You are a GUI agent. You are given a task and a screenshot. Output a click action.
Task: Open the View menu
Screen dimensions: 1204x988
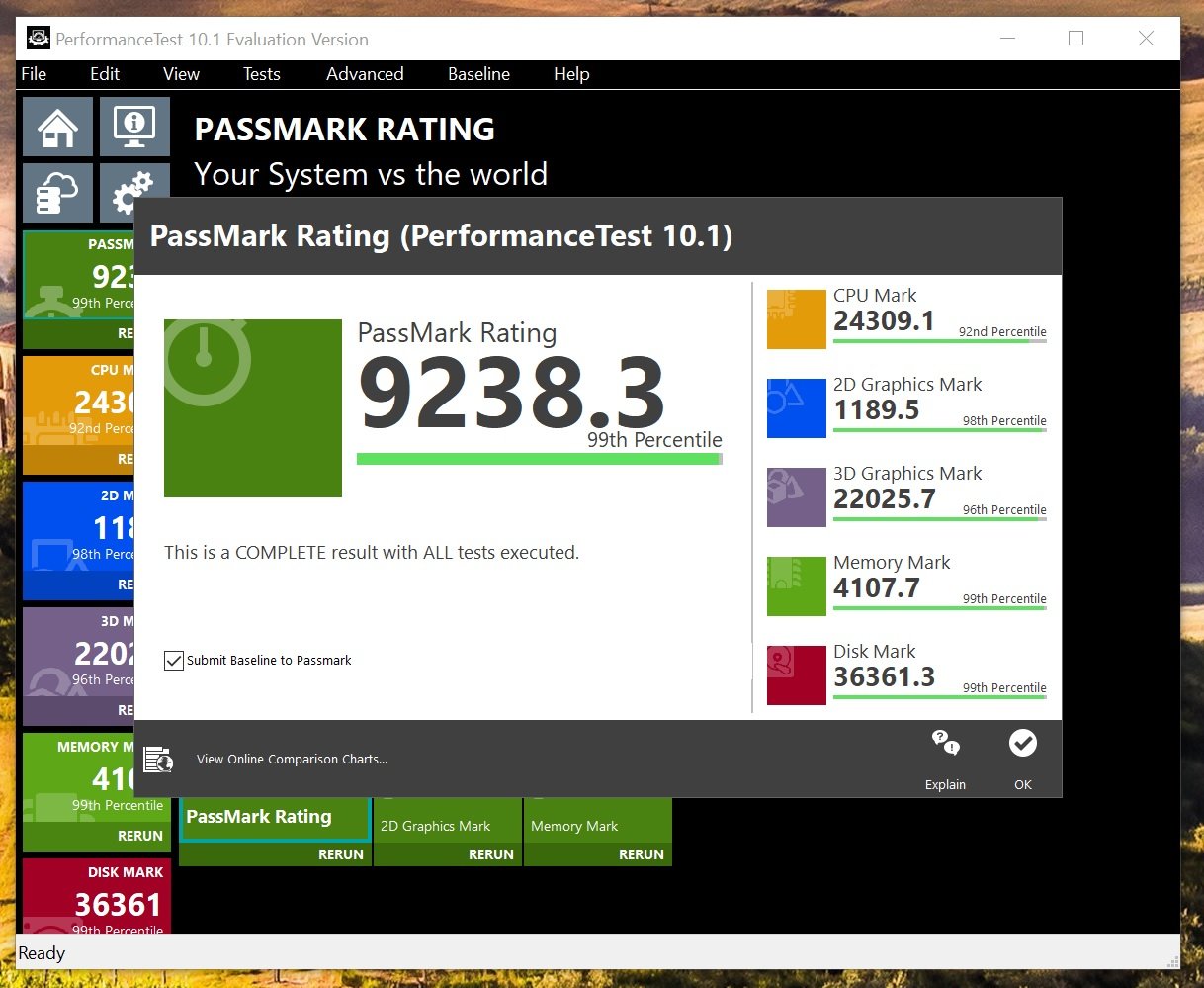[181, 74]
